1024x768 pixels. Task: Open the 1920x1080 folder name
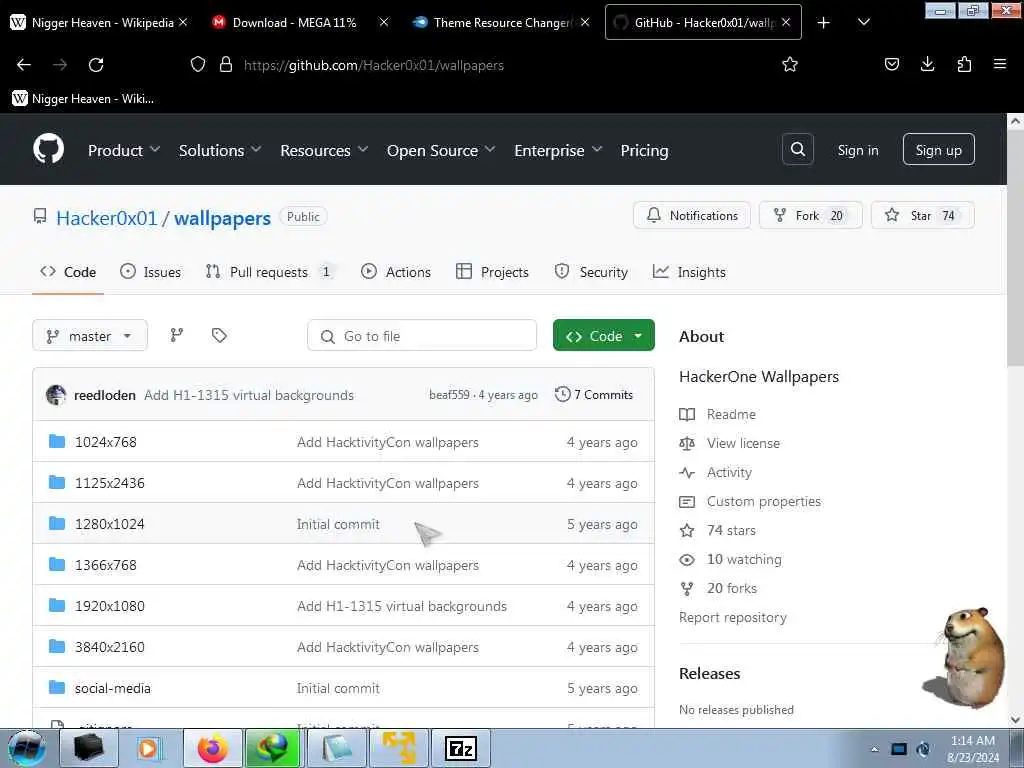(110, 606)
